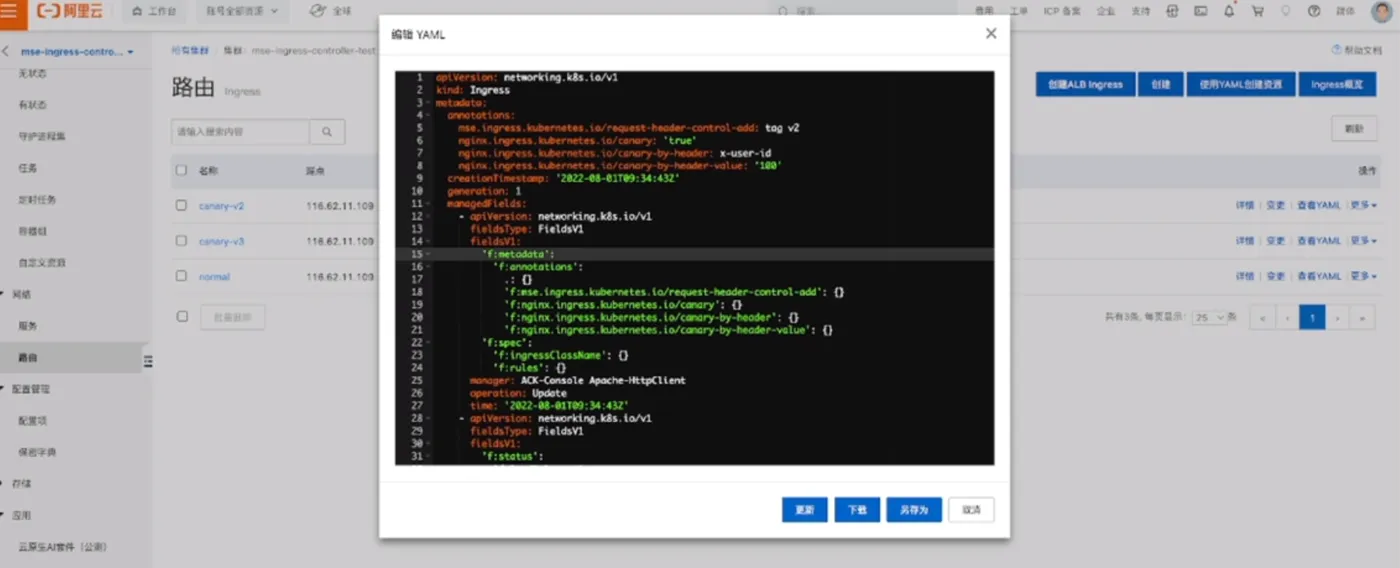Collapse fold arrow at YAML line 16

pos(428,267)
